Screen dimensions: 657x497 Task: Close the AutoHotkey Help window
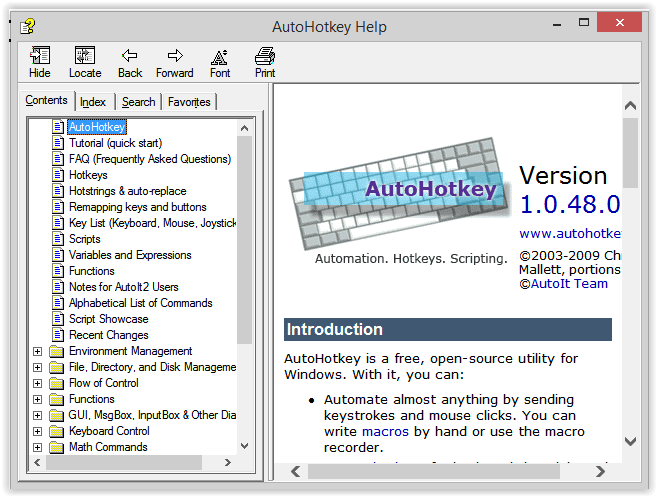(x=620, y=22)
